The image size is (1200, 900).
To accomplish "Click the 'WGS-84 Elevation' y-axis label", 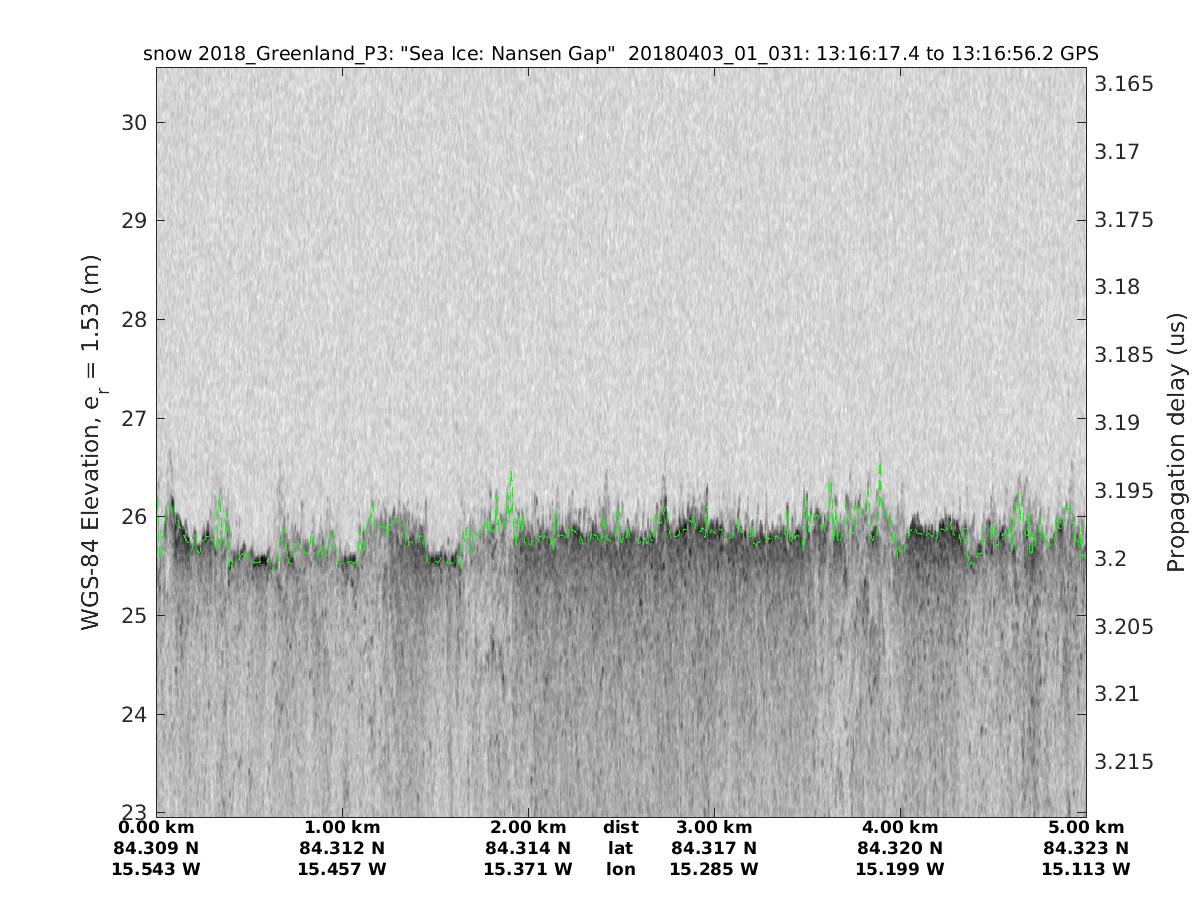I will point(92,450).
